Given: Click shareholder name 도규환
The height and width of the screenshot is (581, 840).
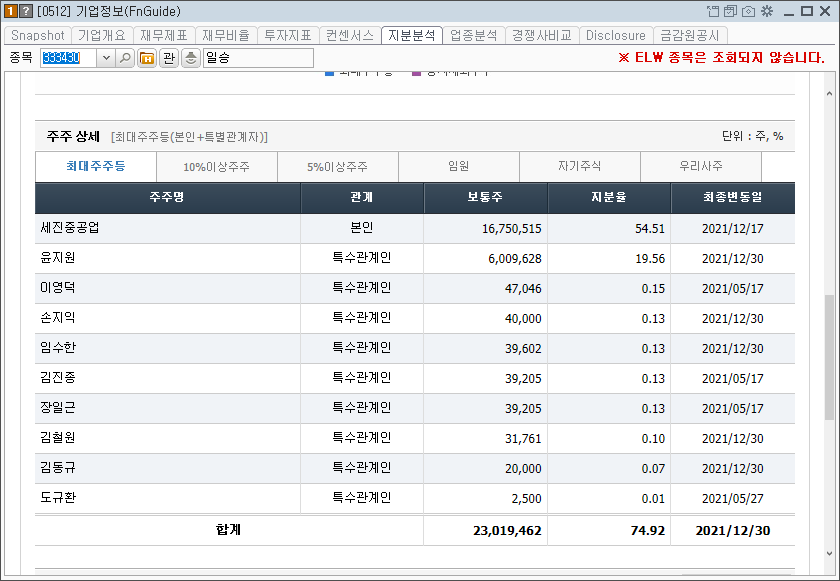Looking at the screenshot, I should [58, 497].
